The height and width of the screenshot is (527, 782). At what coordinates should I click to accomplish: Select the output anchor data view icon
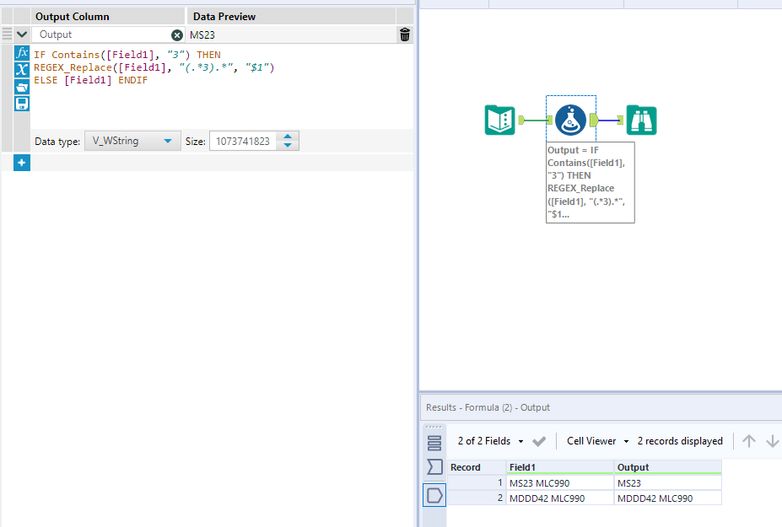[434, 495]
